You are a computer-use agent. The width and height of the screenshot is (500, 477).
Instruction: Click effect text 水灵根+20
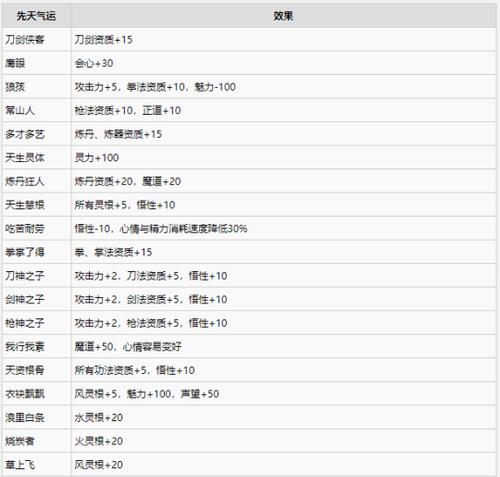pyautogui.click(x=99, y=417)
